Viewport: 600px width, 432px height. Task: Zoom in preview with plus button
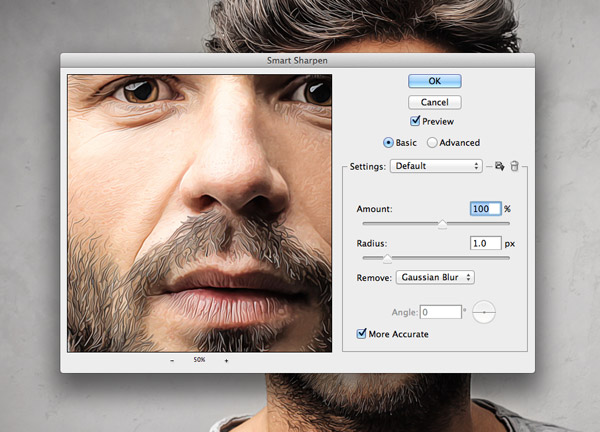tap(227, 360)
